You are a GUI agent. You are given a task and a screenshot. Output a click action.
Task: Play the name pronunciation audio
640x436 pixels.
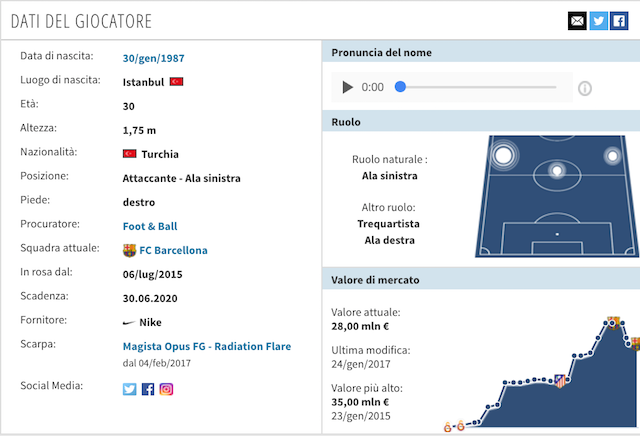pyautogui.click(x=347, y=87)
